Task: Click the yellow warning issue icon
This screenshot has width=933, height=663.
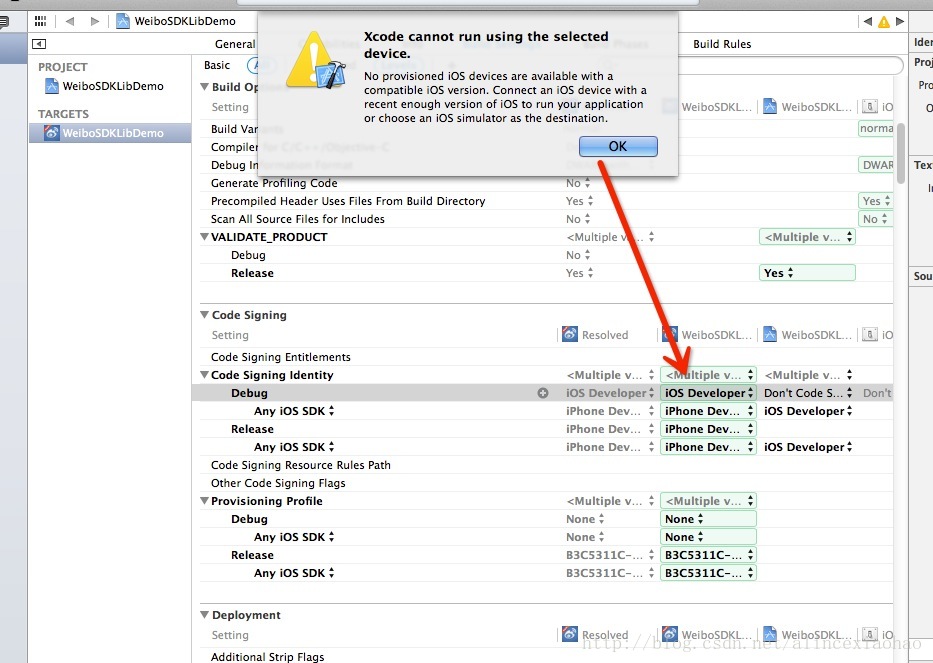Action: point(884,22)
